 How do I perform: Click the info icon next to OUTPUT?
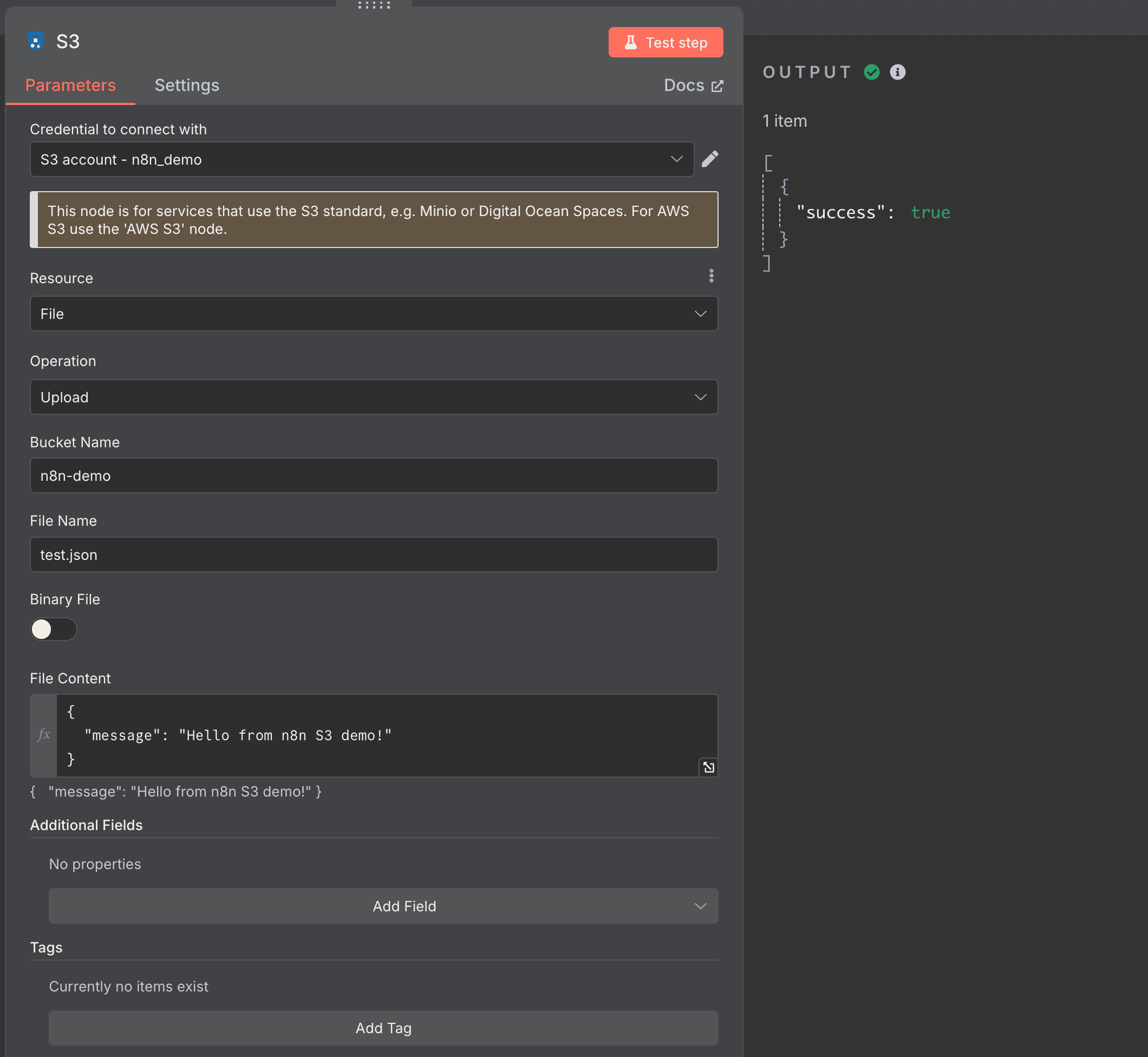point(897,71)
